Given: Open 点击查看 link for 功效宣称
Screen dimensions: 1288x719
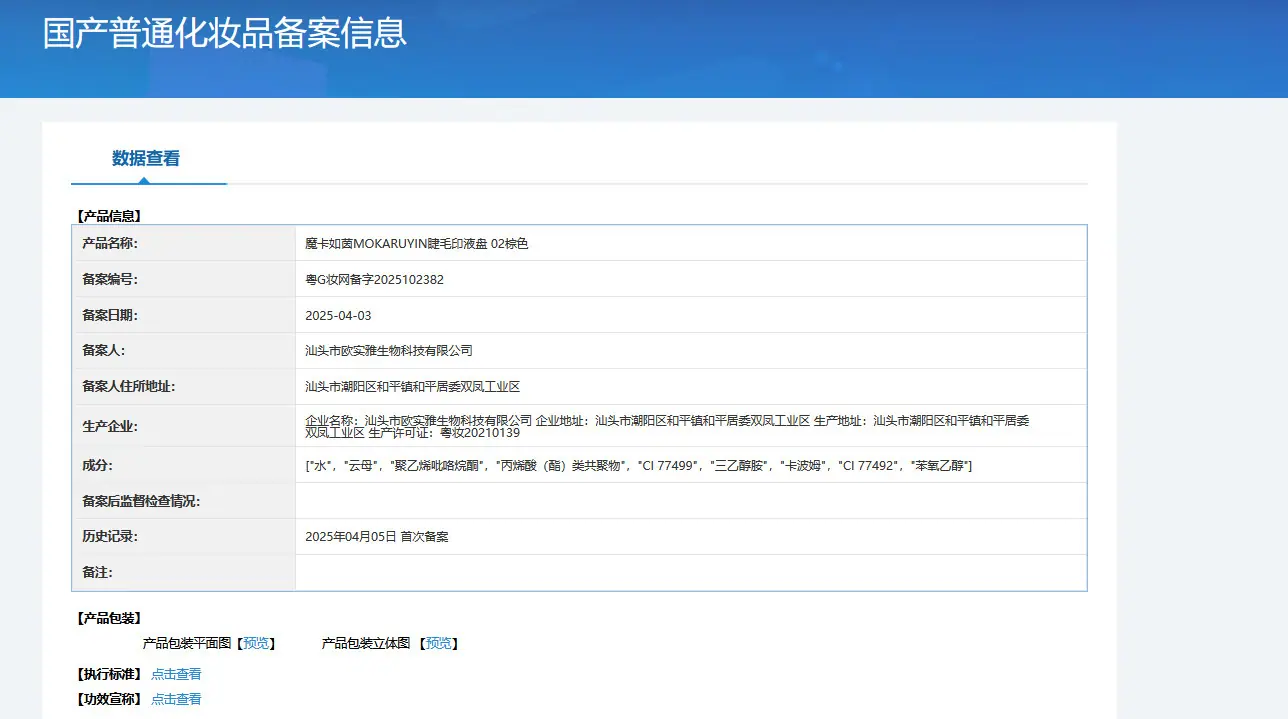Looking at the screenshot, I should click(x=176, y=699).
